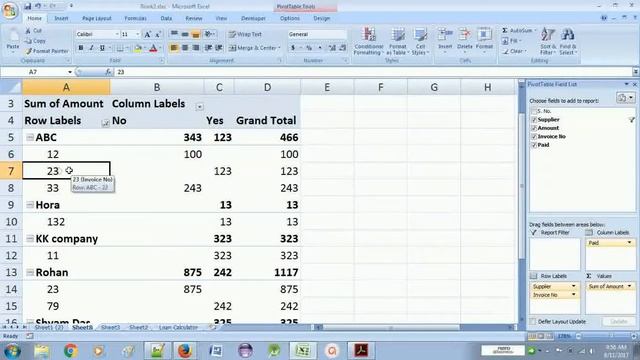
Task: Open Format as Table gallery
Action: 398,41
